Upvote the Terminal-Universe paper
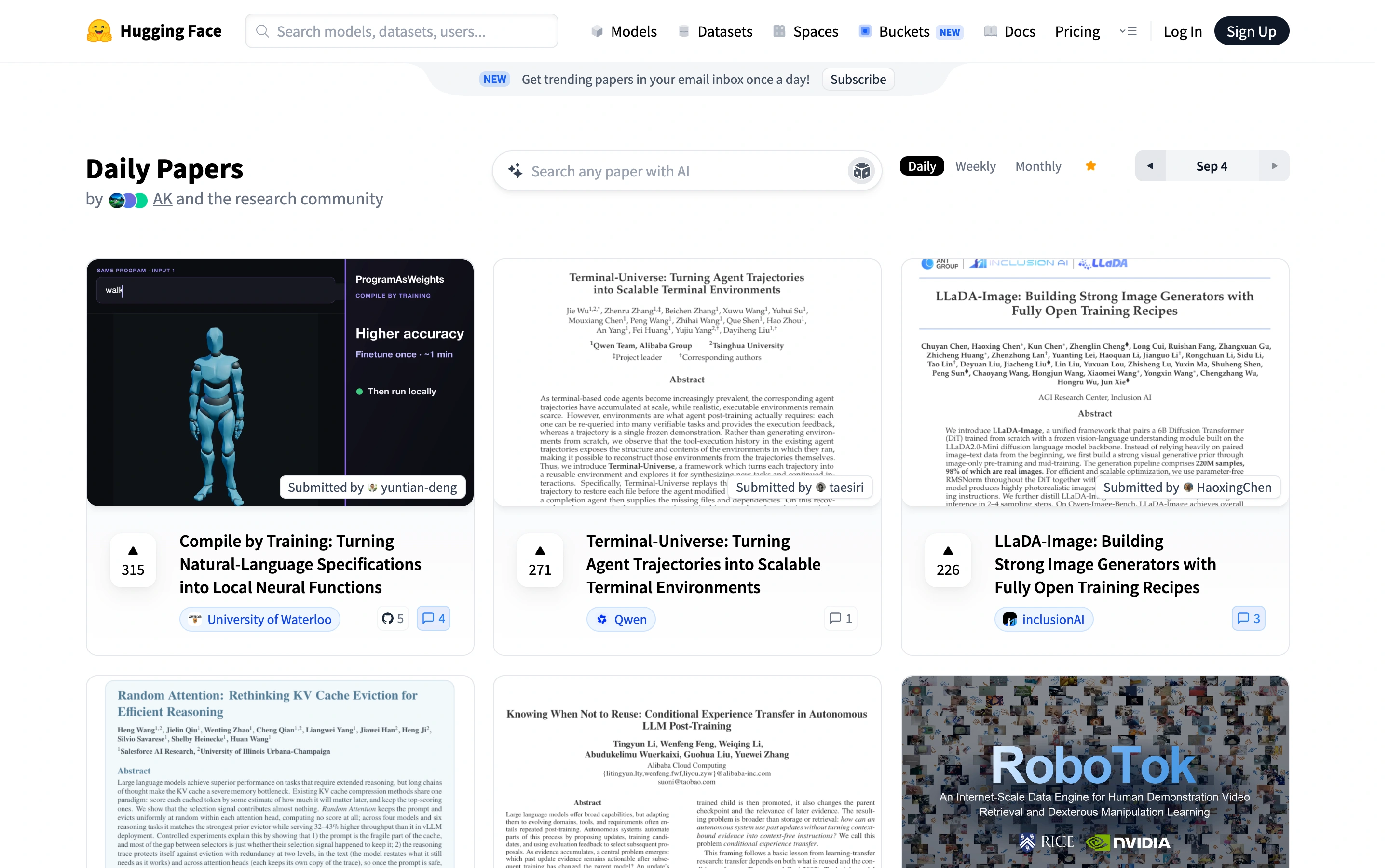Viewport: 1389px width, 868px height. coord(540,560)
